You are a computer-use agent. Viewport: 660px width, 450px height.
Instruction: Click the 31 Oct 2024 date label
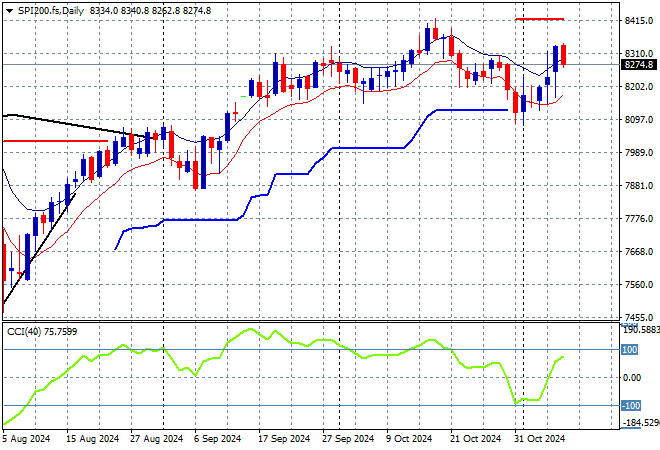point(539,439)
